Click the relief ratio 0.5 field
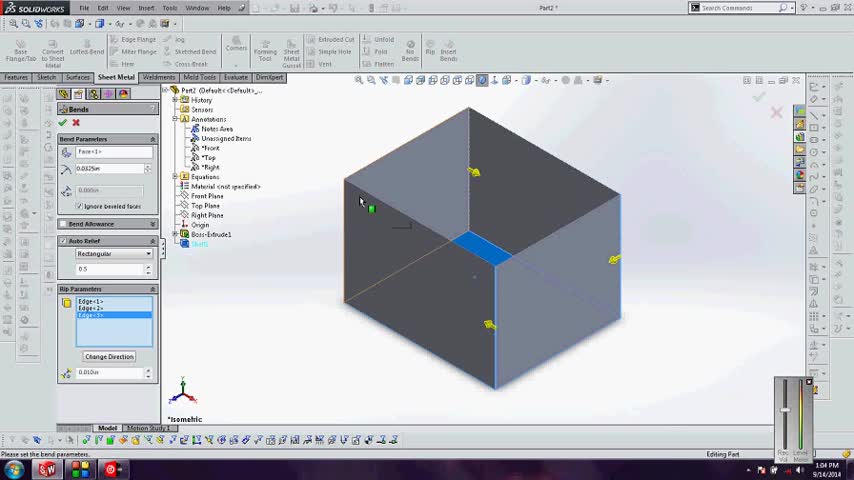This screenshot has width=854, height=480. point(109,269)
